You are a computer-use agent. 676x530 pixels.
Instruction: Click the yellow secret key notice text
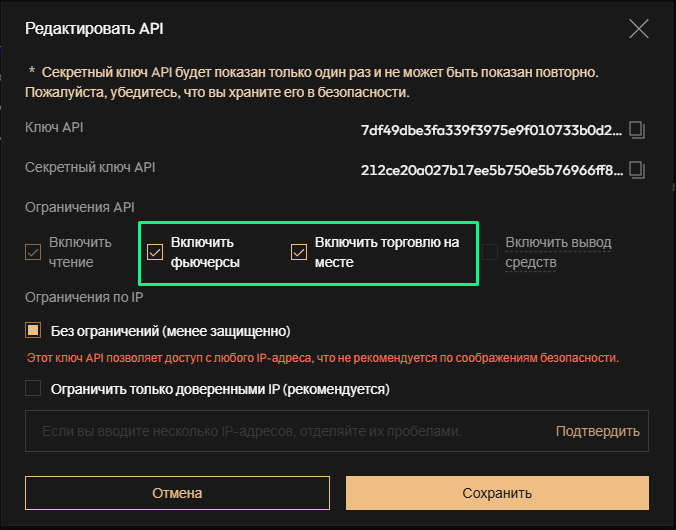tap(320, 82)
